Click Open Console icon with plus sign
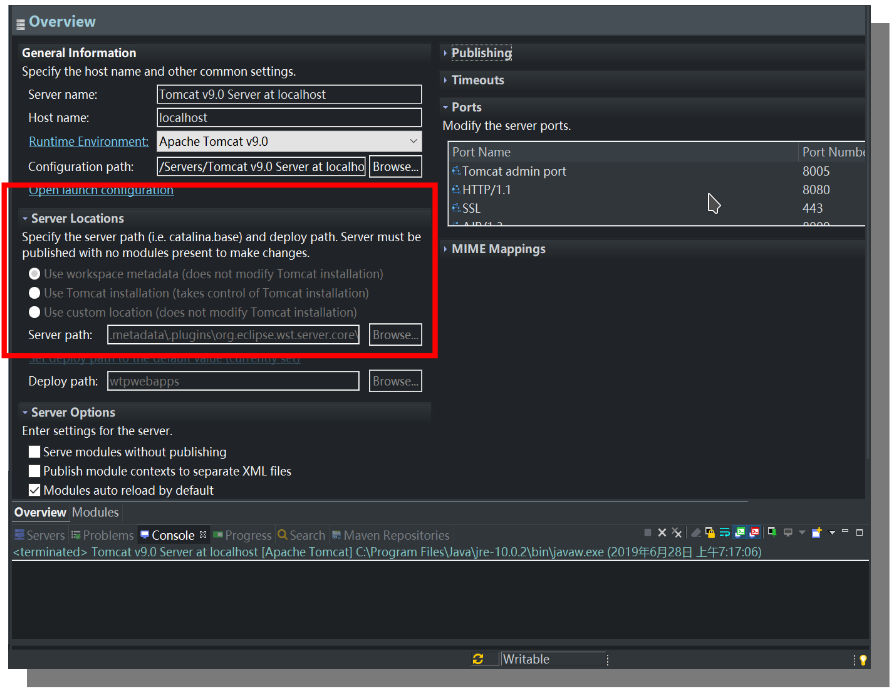The width and height of the screenshot is (896, 696). coord(817,534)
